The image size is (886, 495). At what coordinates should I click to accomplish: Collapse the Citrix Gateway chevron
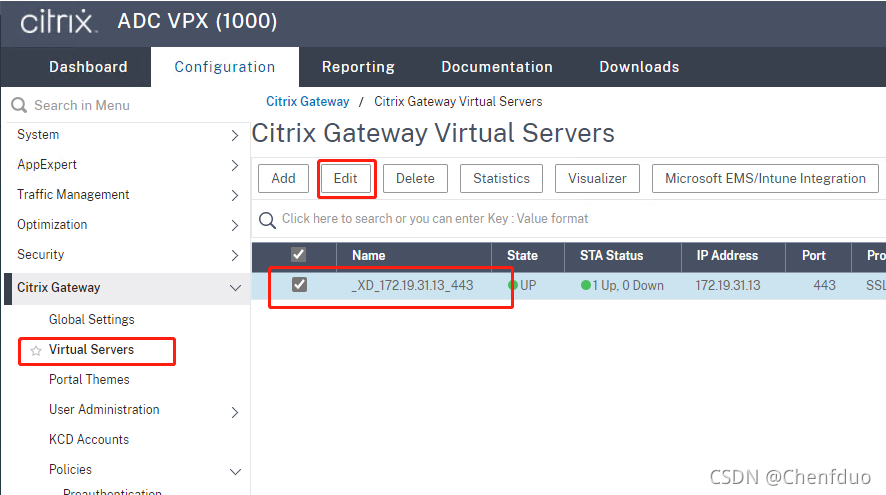tap(236, 288)
